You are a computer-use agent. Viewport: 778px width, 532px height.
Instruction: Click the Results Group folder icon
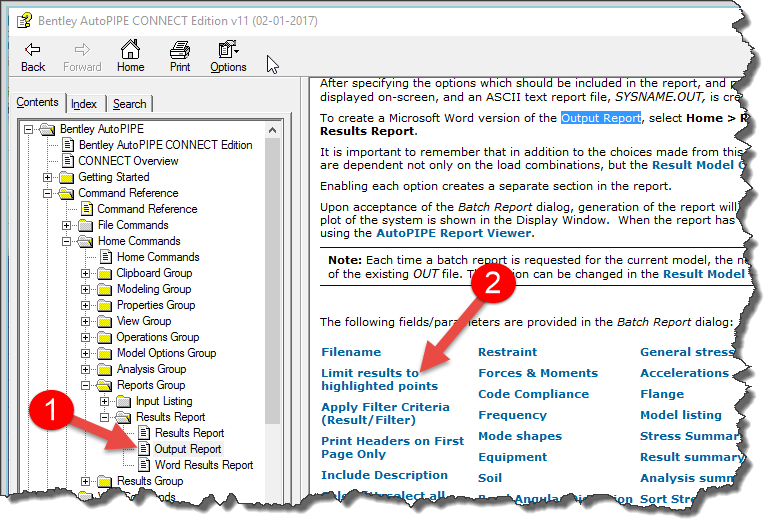click(x=104, y=481)
